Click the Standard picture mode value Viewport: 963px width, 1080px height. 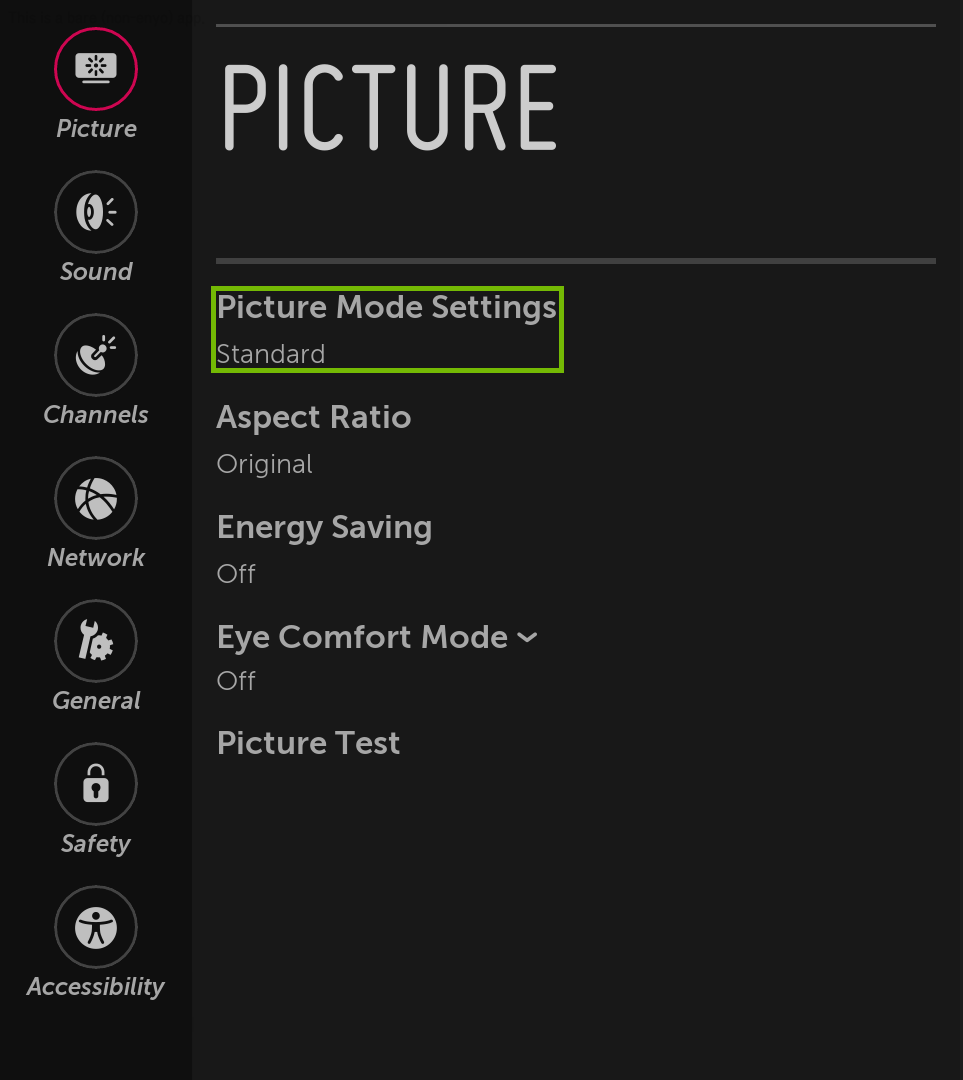pos(270,354)
